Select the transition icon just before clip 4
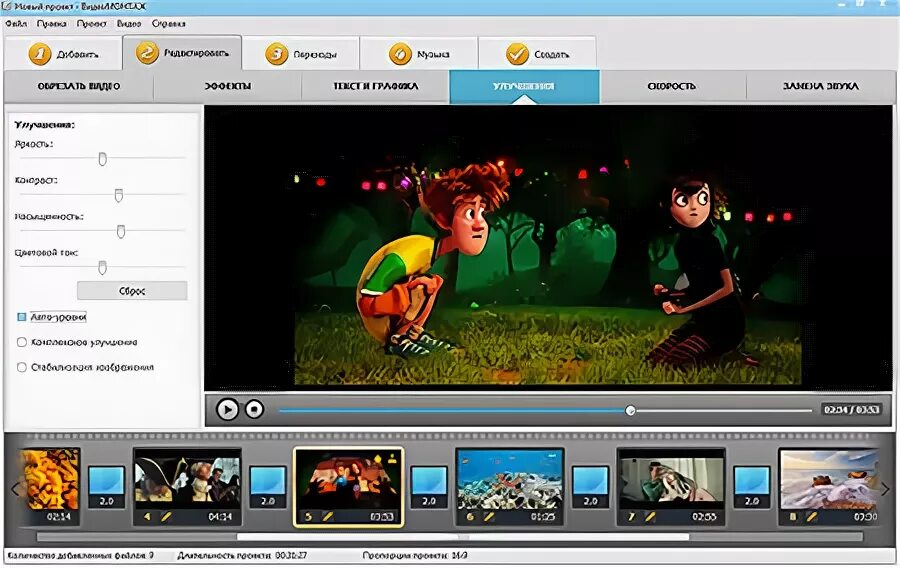900x568 pixels. coord(106,487)
